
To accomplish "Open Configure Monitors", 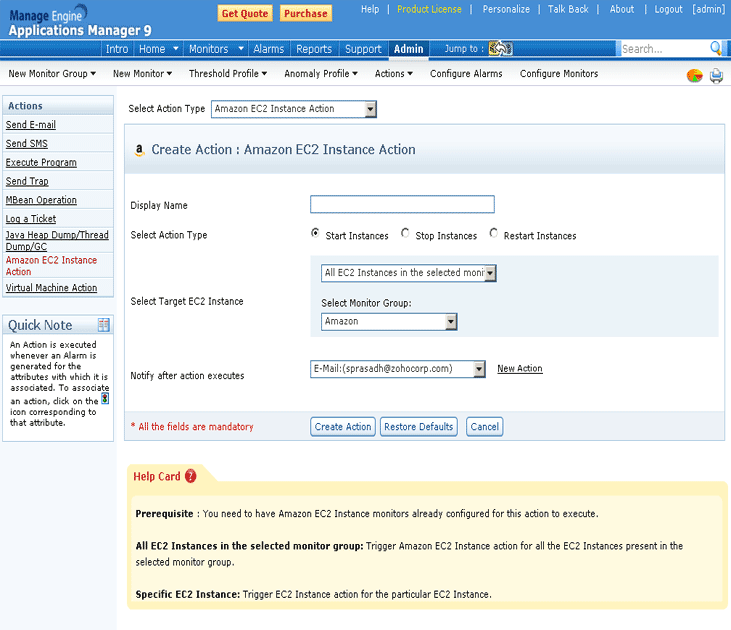I will [559, 74].
